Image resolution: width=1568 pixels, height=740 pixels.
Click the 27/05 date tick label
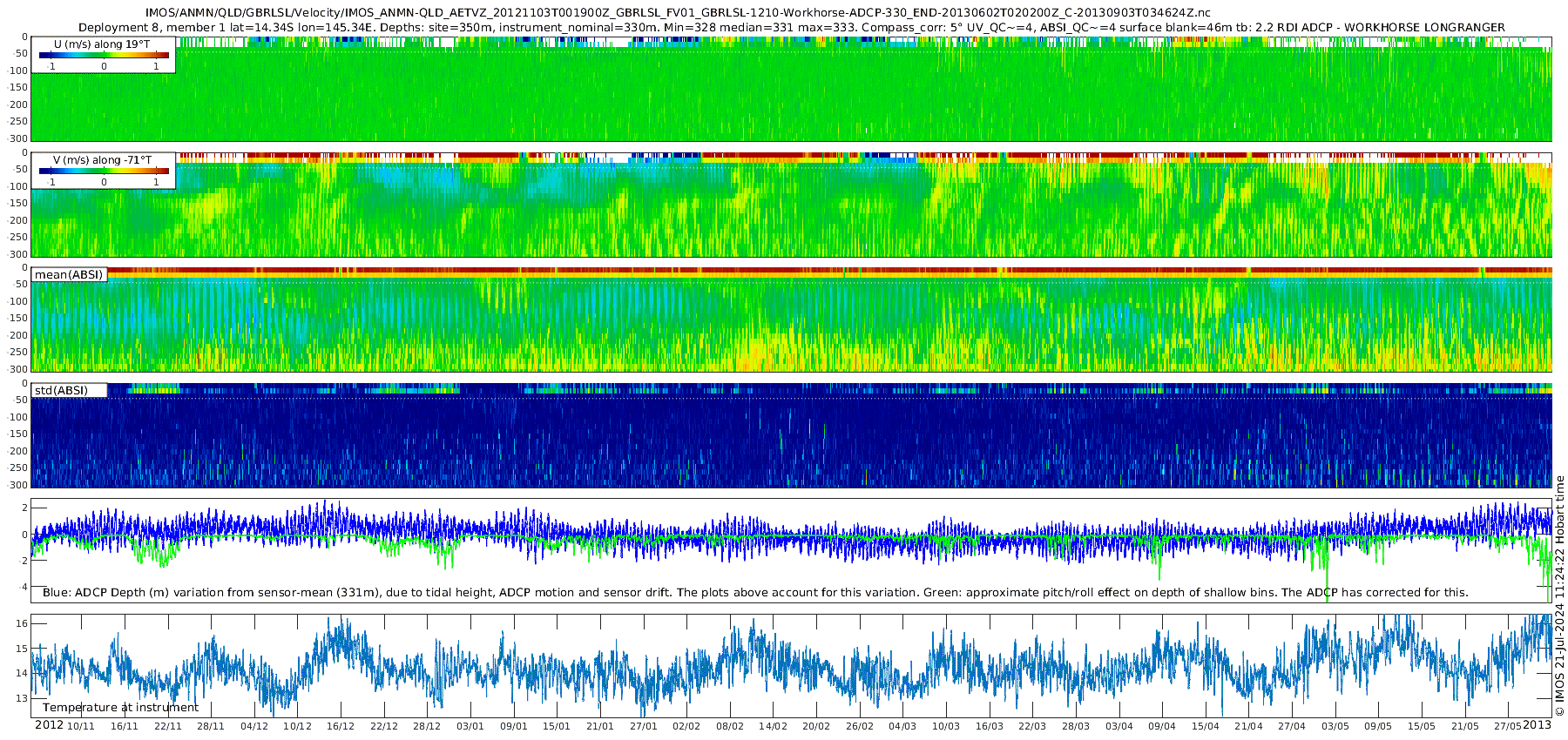[x=1508, y=726]
